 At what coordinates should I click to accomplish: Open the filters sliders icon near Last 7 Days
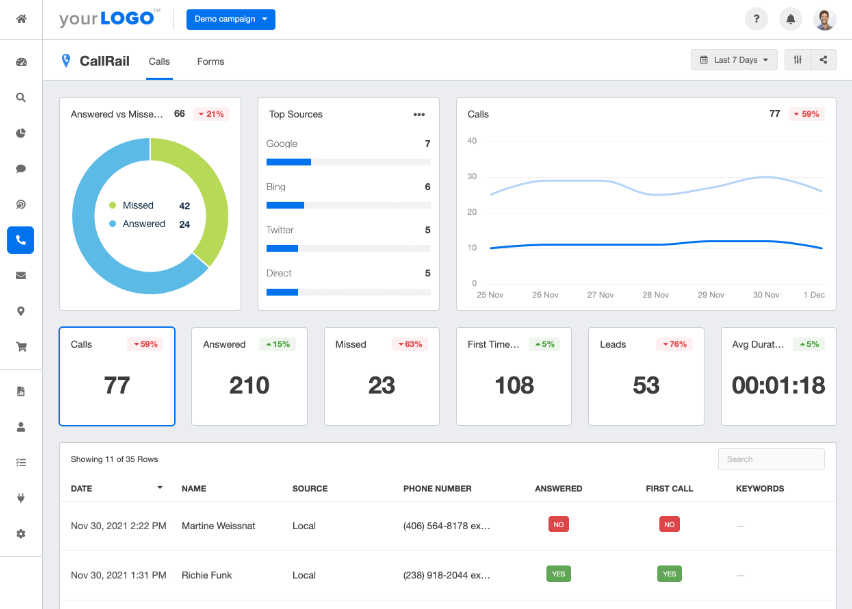(797, 59)
